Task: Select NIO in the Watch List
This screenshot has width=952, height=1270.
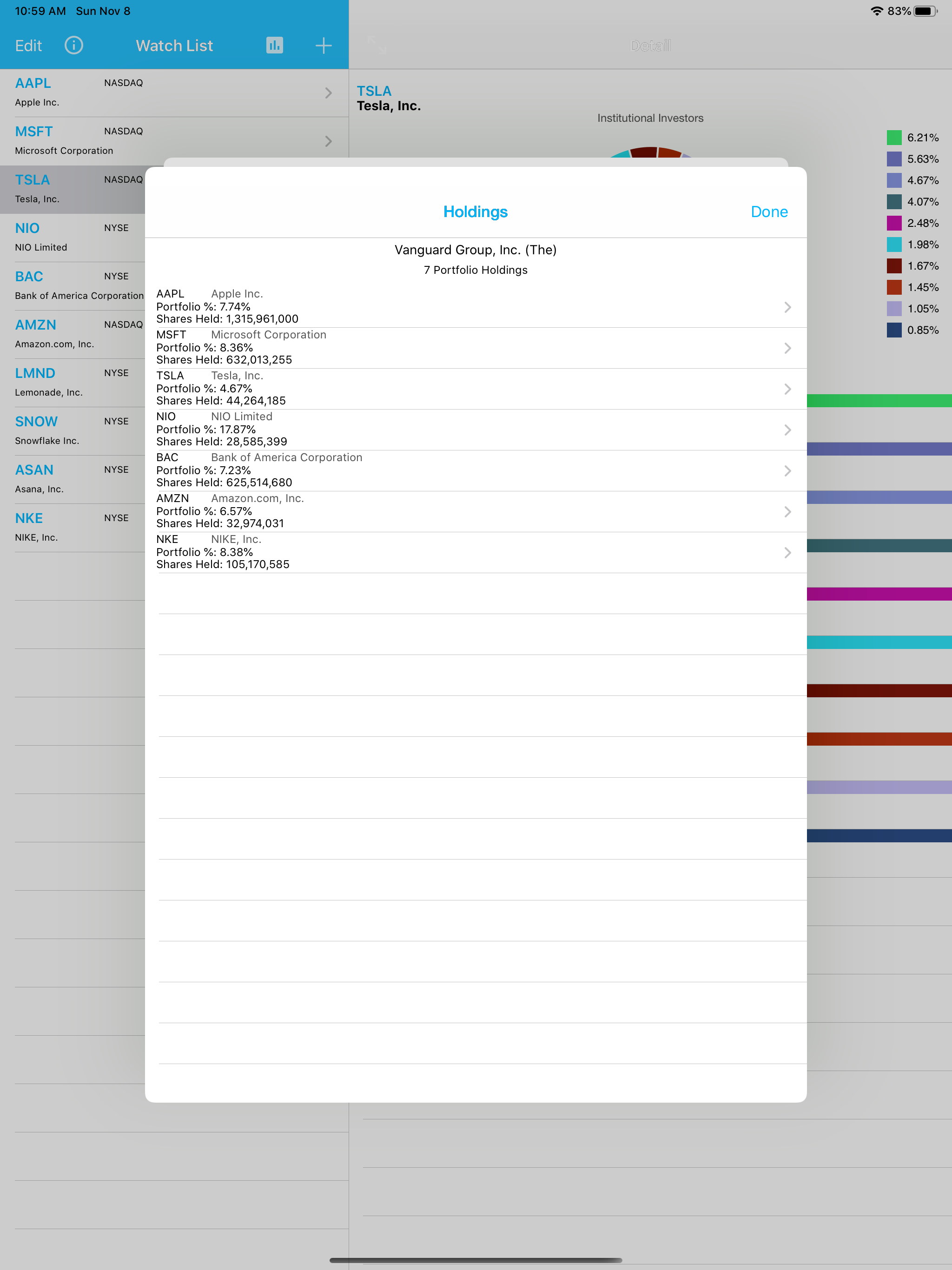Action: pos(73,238)
